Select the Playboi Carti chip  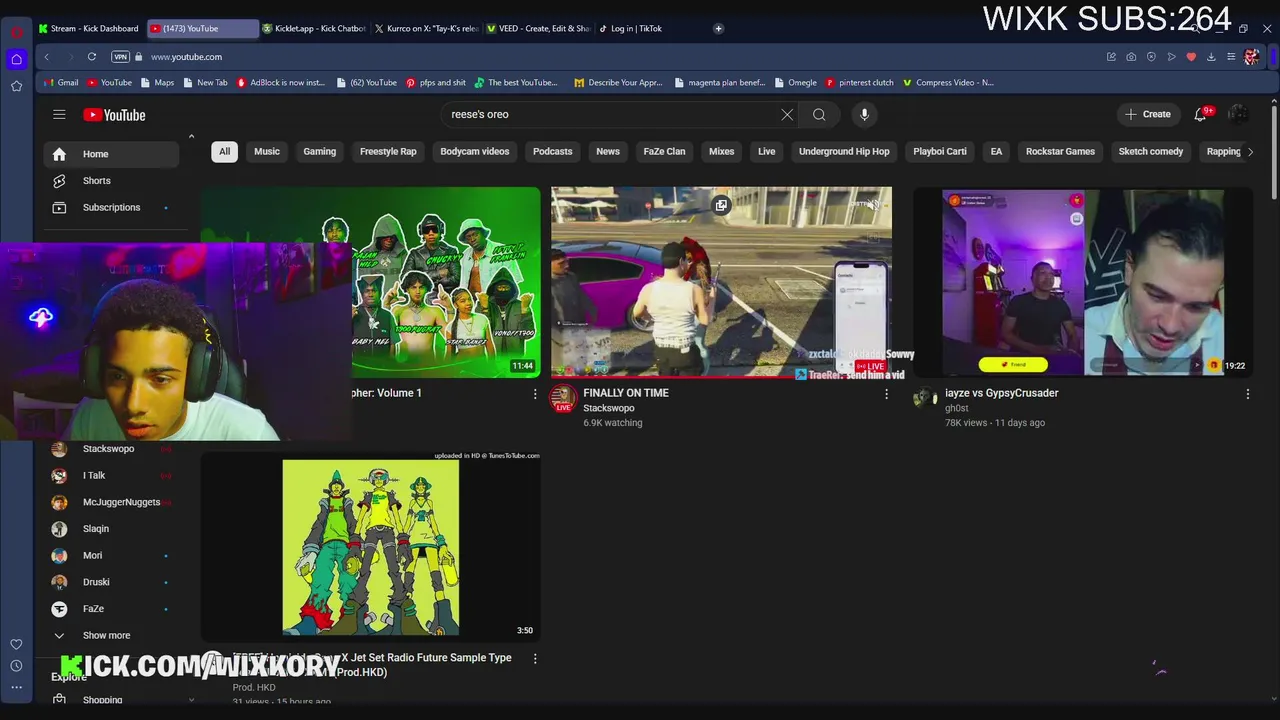click(x=940, y=152)
